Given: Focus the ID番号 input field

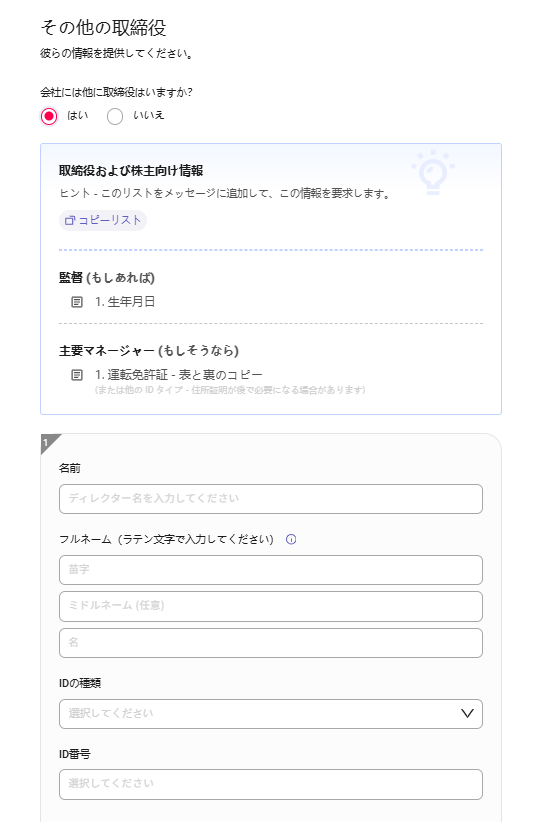Looking at the screenshot, I should click(271, 784).
